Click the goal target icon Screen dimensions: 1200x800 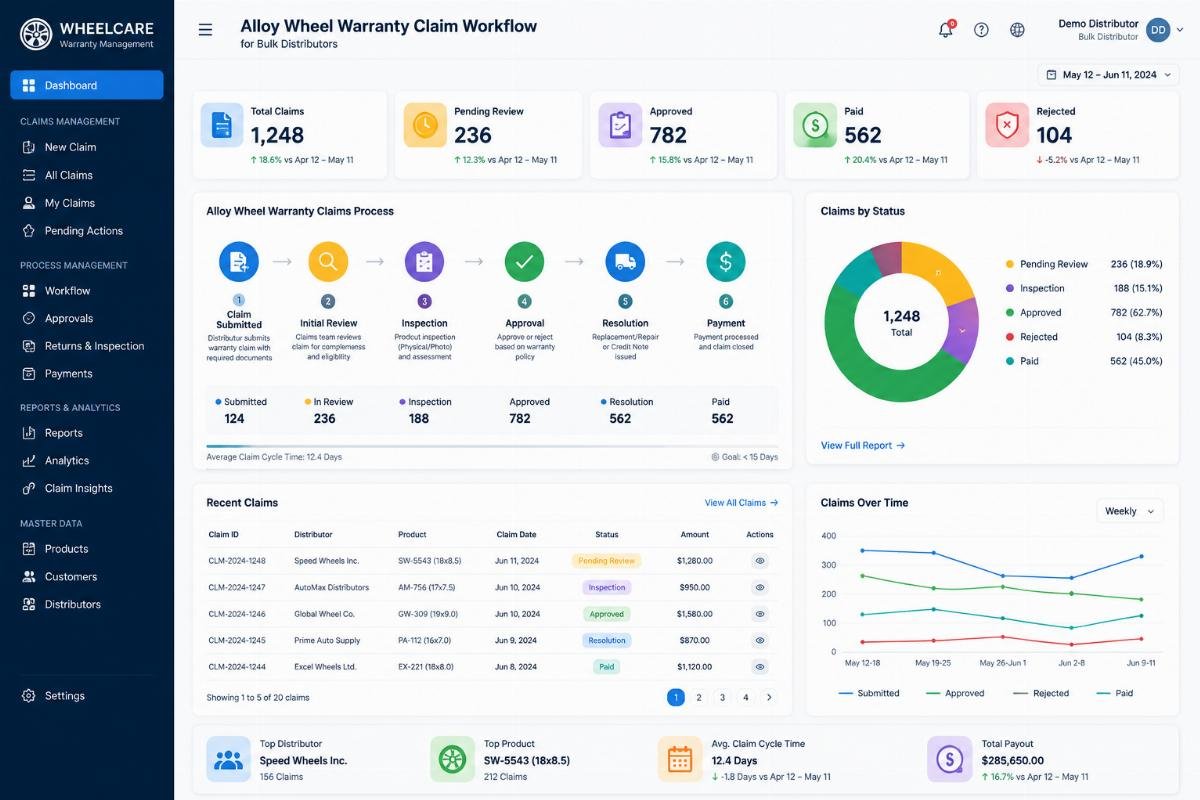pyautogui.click(x=715, y=457)
